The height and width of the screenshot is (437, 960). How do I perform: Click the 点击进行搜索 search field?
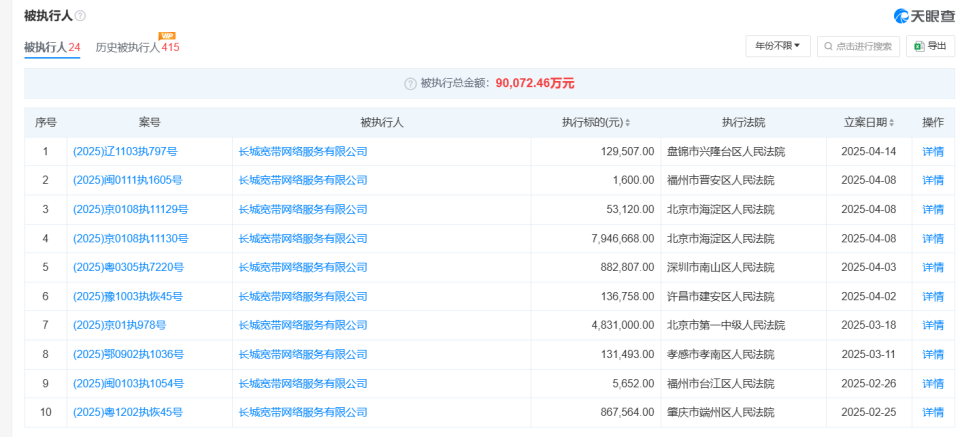pyautogui.click(x=858, y=46)
